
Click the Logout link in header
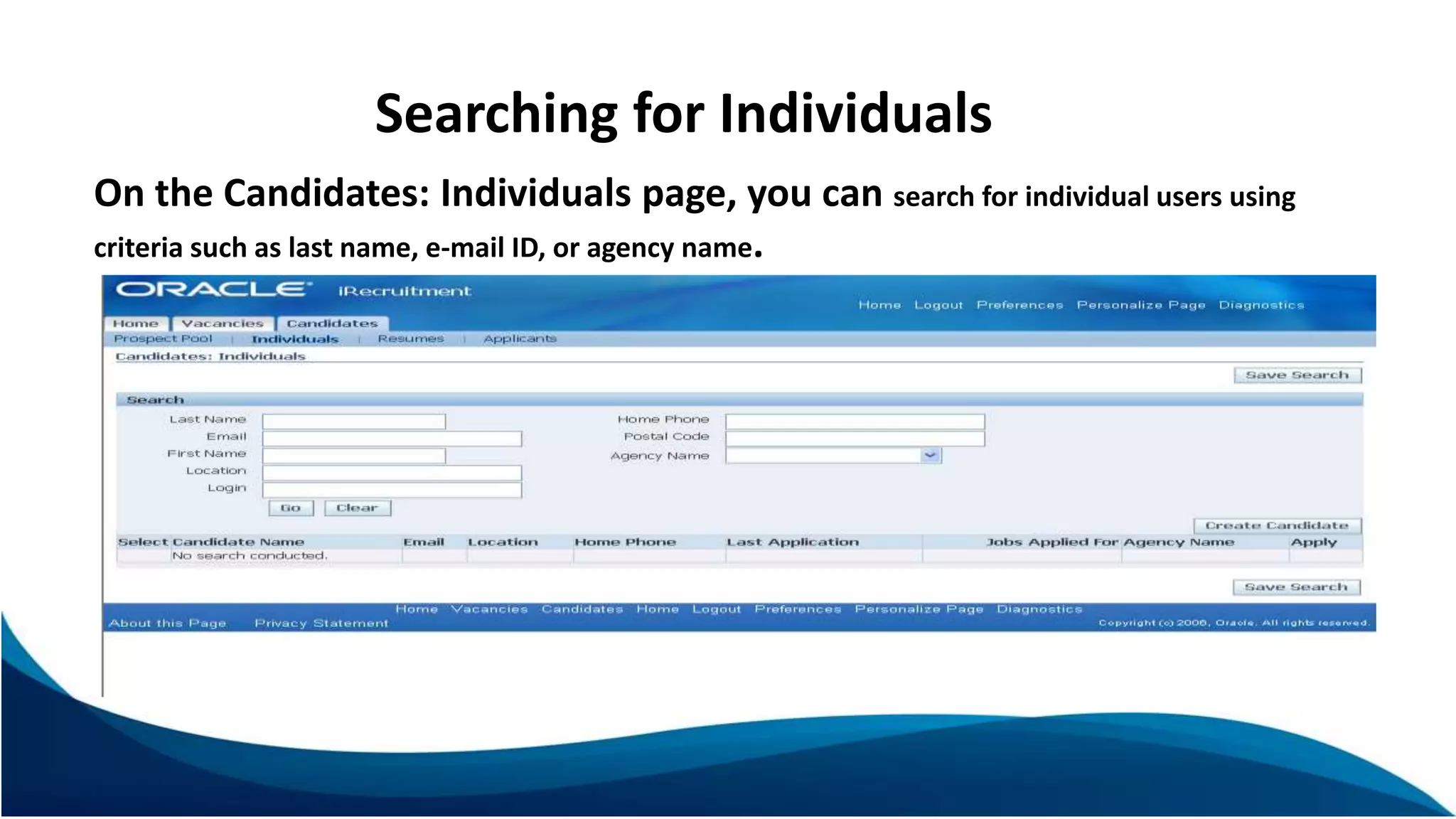click(938, 305)
